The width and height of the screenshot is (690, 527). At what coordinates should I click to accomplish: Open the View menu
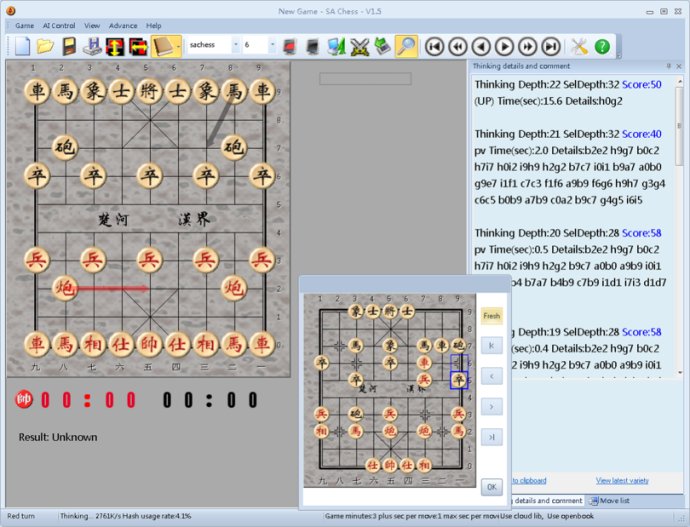(x=92, y=26)
